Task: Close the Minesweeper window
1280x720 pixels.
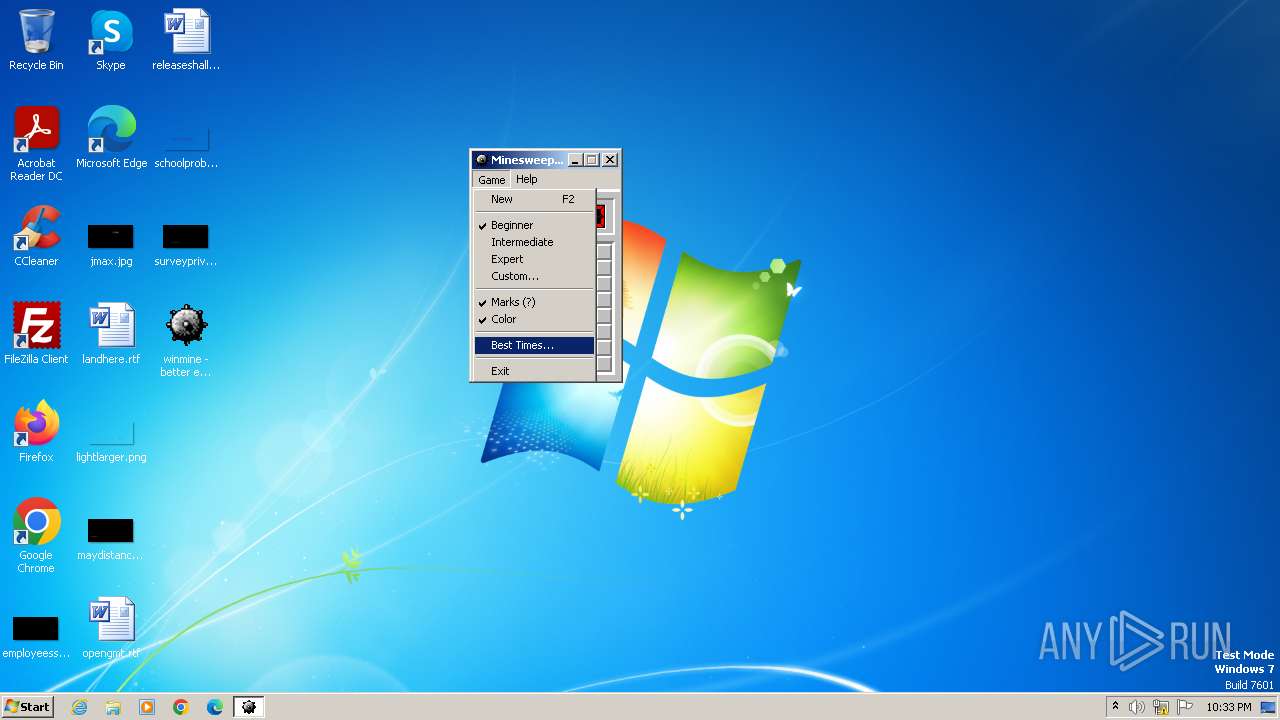Action: tap(610, 160)
